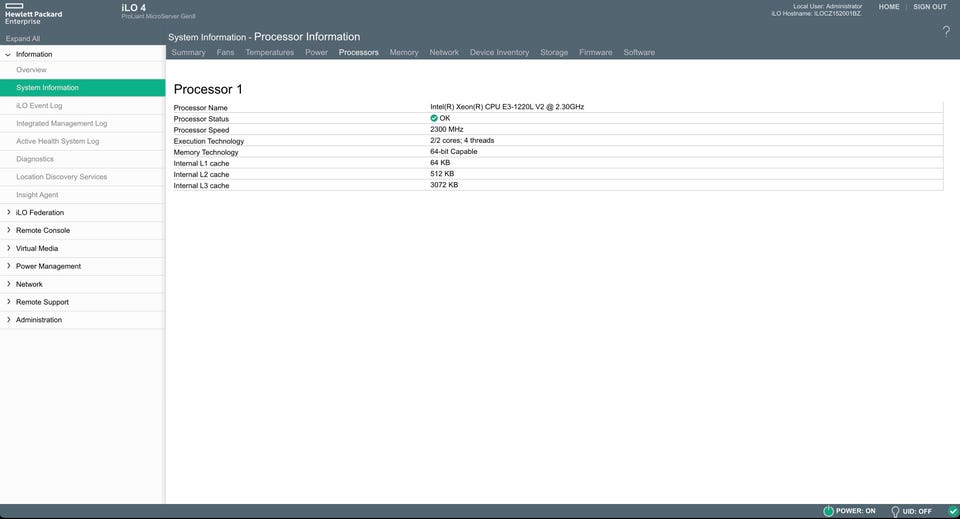
Task: Click the POWER: ON status icon
Action: click(828, 511)
